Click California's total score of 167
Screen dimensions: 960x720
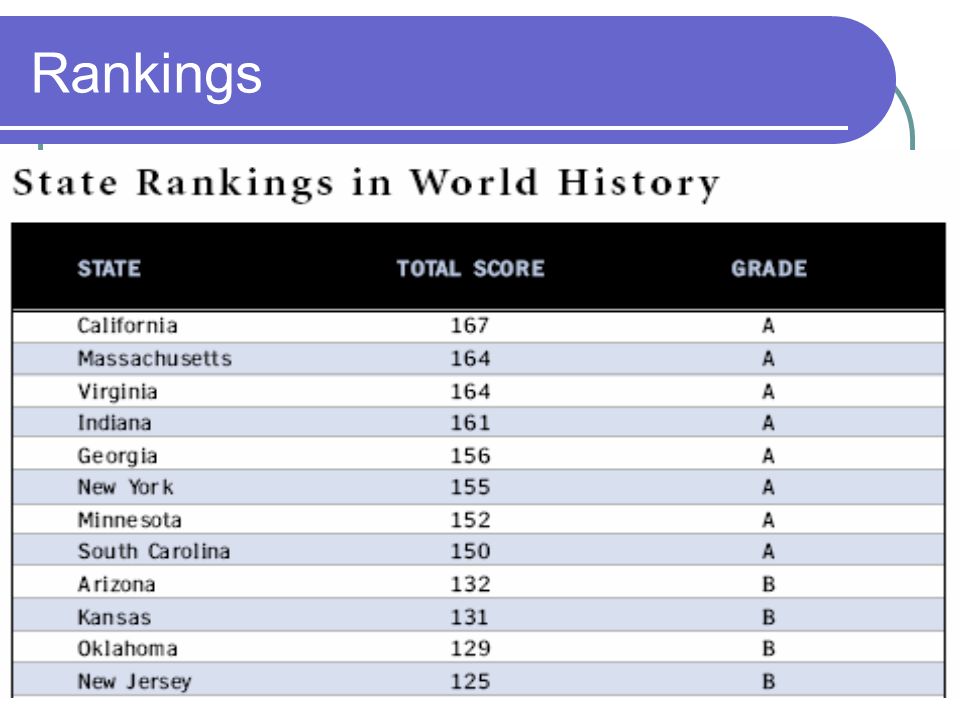tap(470, 326)
